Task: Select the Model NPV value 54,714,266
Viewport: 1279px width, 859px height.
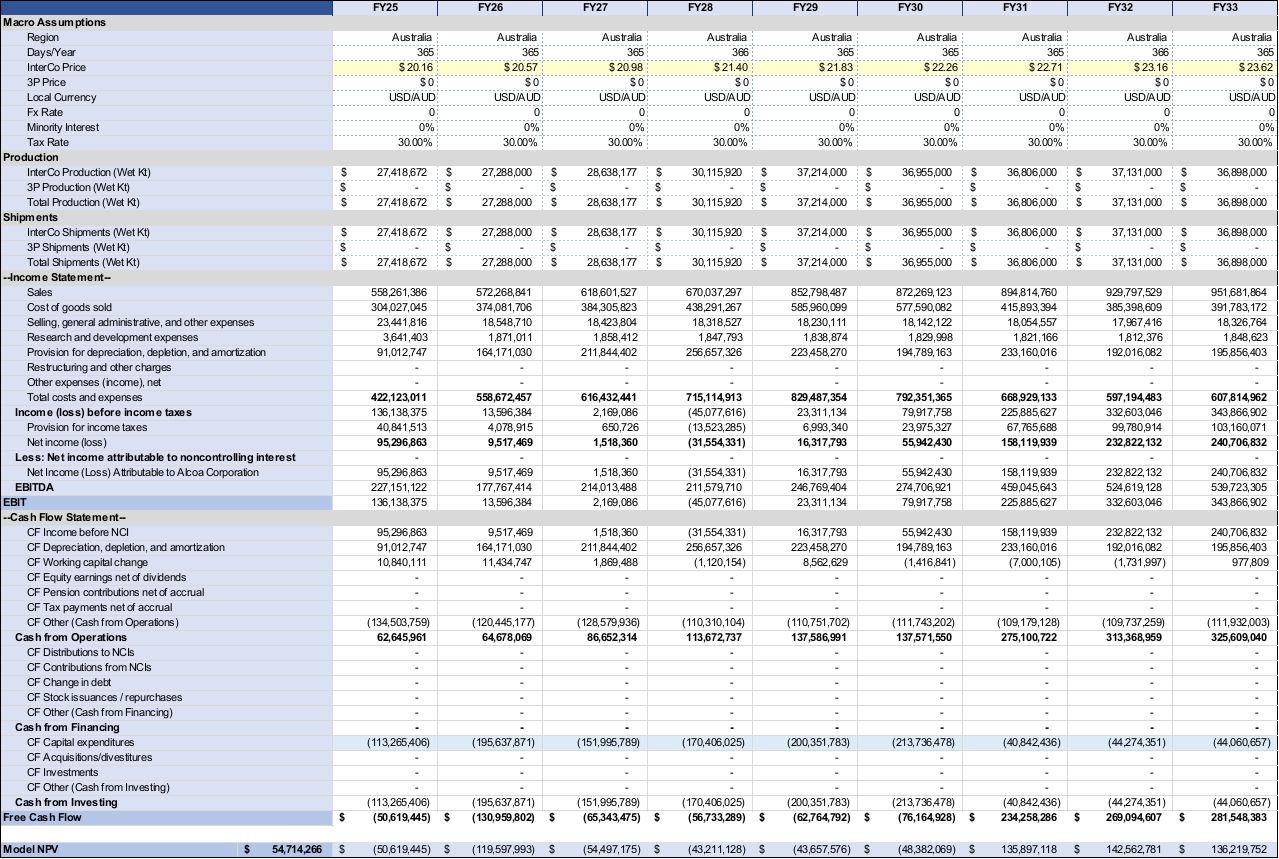Action: pos(284,849)
